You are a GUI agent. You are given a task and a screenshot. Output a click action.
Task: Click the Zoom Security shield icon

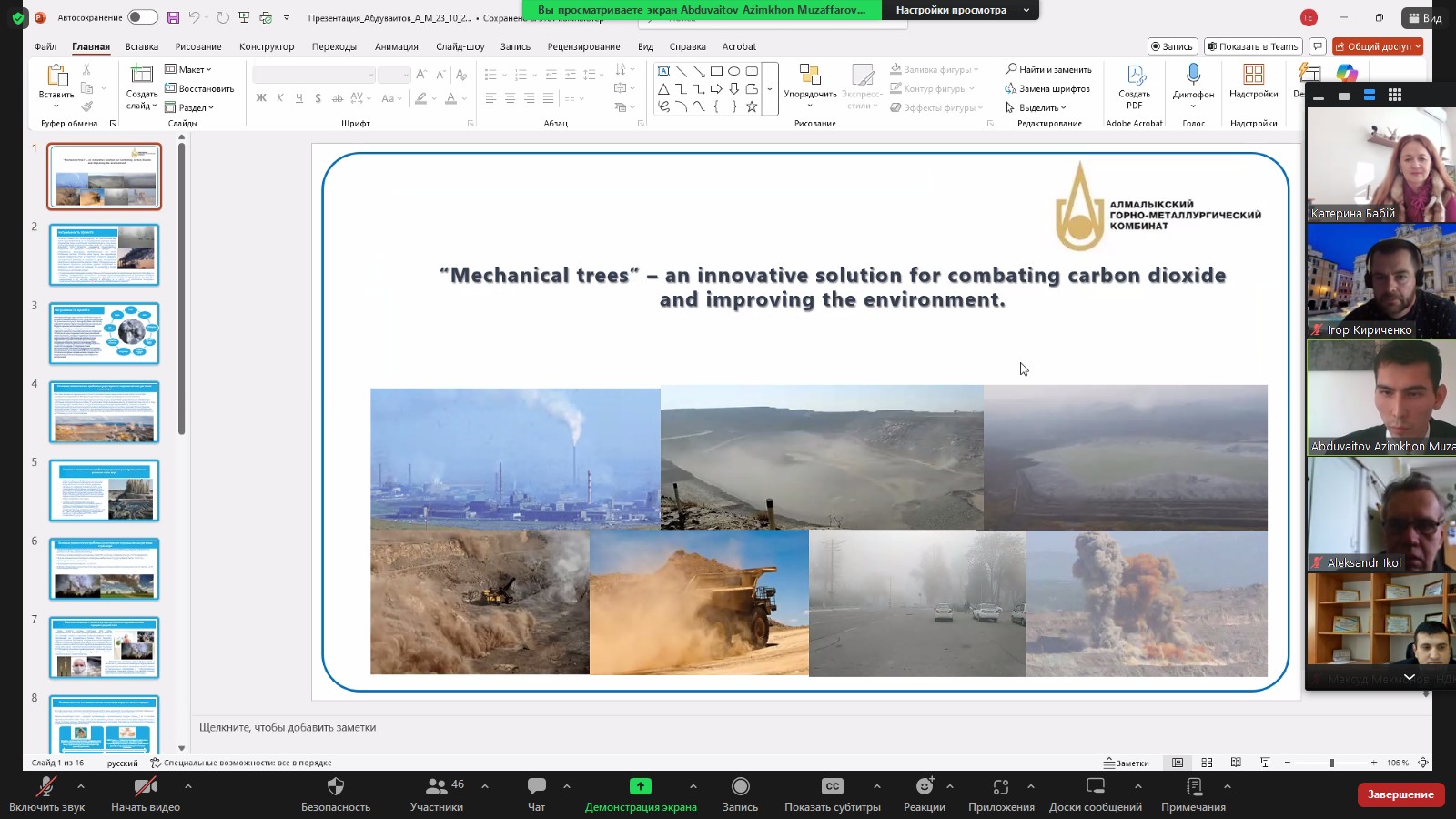click(335, 787)
